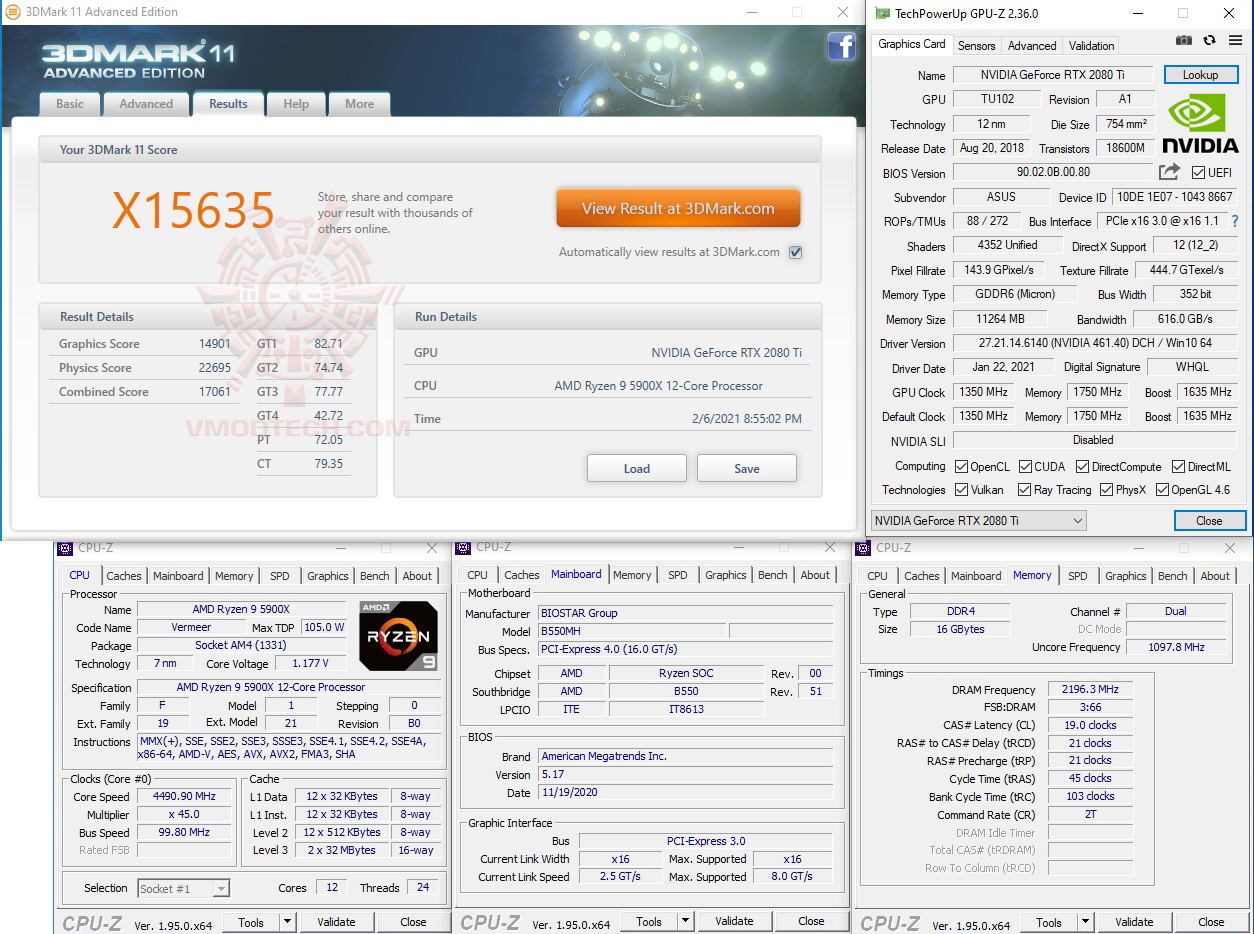Click the Close button in GPU-Z

(x=1209, y=520)
